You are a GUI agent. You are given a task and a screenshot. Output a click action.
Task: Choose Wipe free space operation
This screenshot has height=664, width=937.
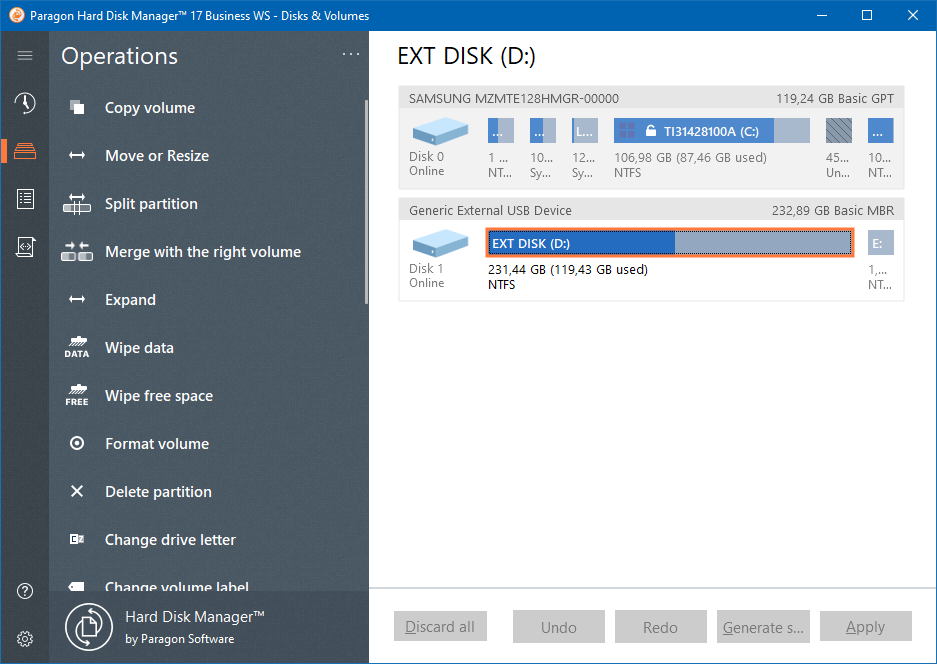(x=159, y=396)
